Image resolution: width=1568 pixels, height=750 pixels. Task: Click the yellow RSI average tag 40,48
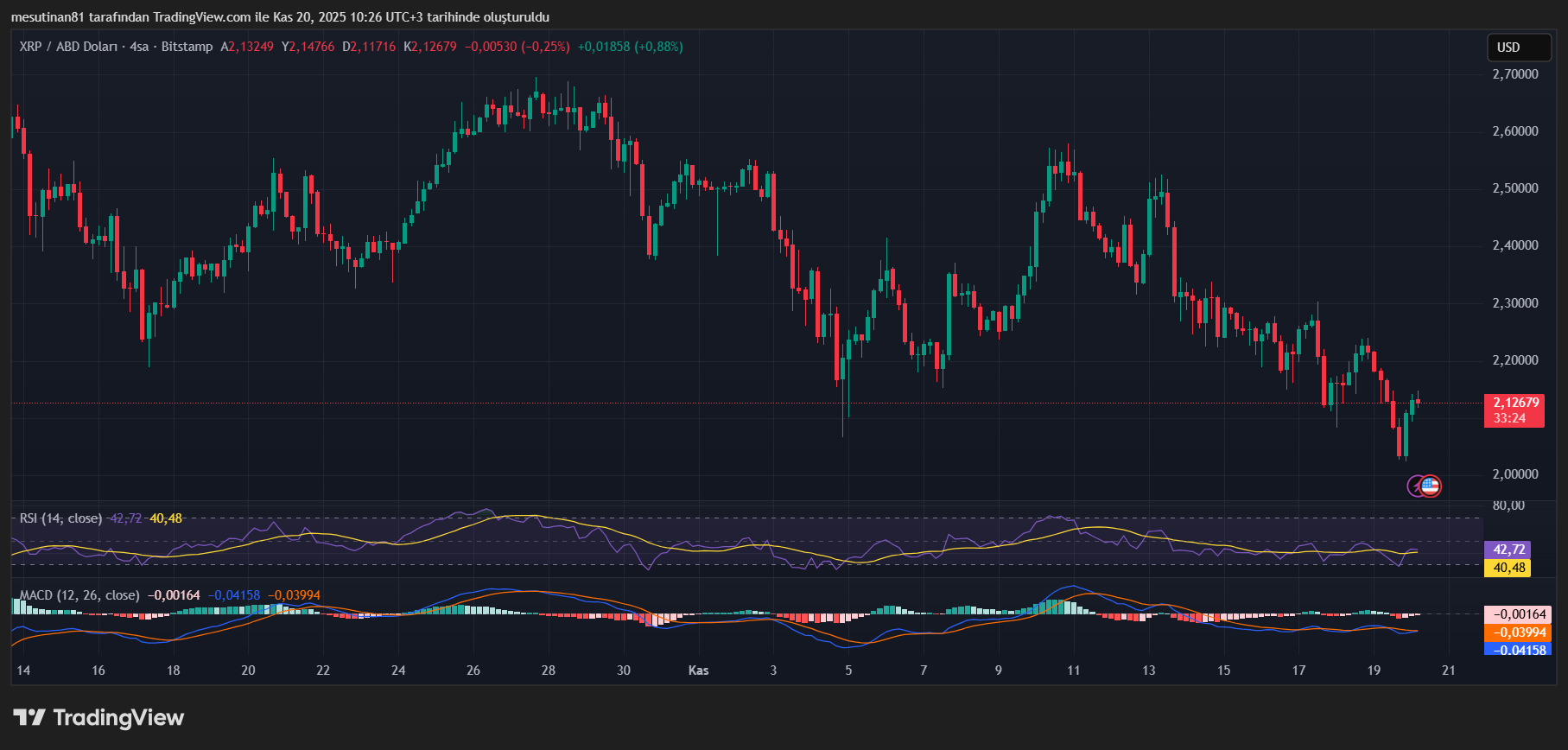pos(1507,568)
